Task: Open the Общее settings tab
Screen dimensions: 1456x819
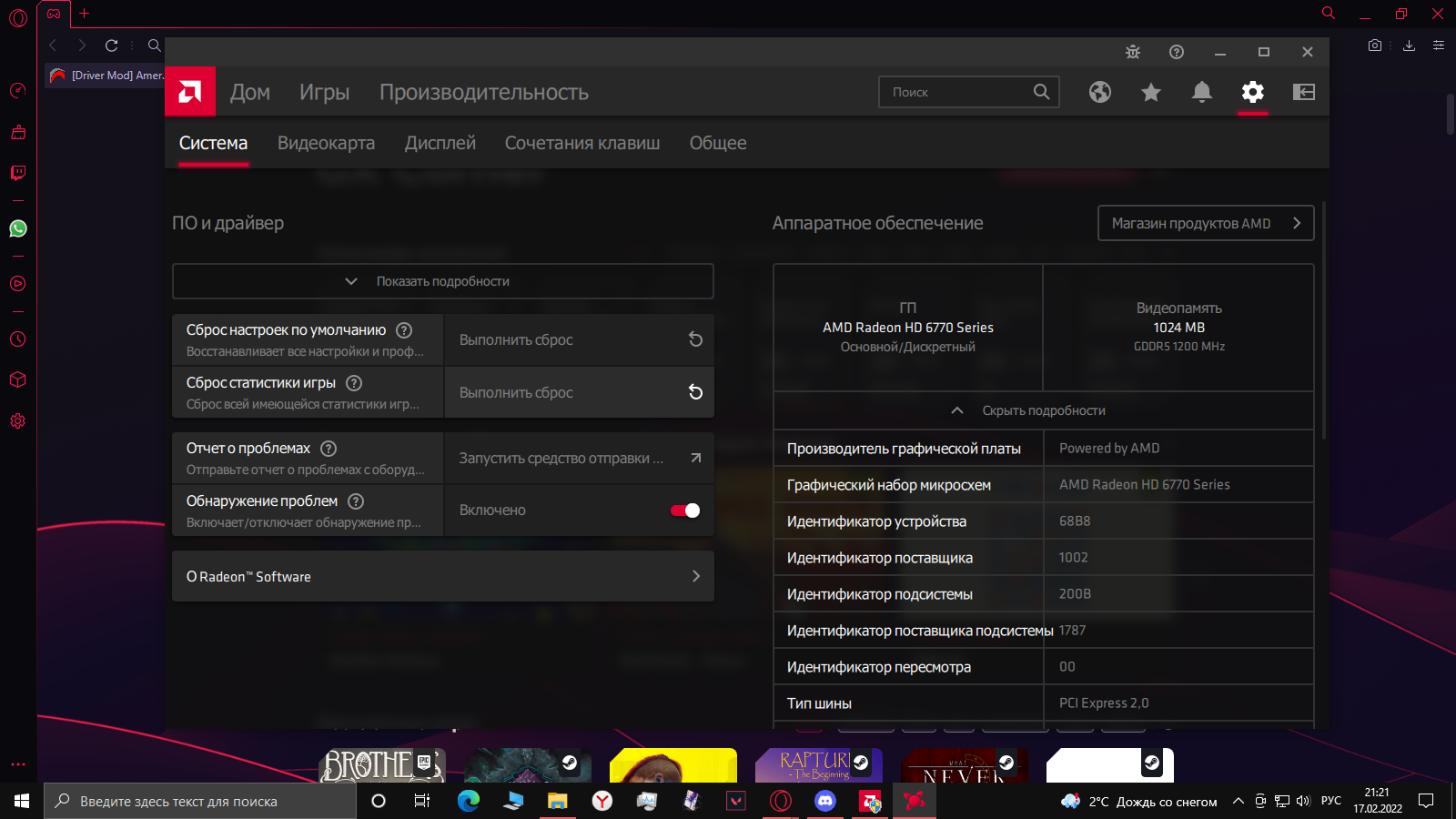Action: [718, 143]
